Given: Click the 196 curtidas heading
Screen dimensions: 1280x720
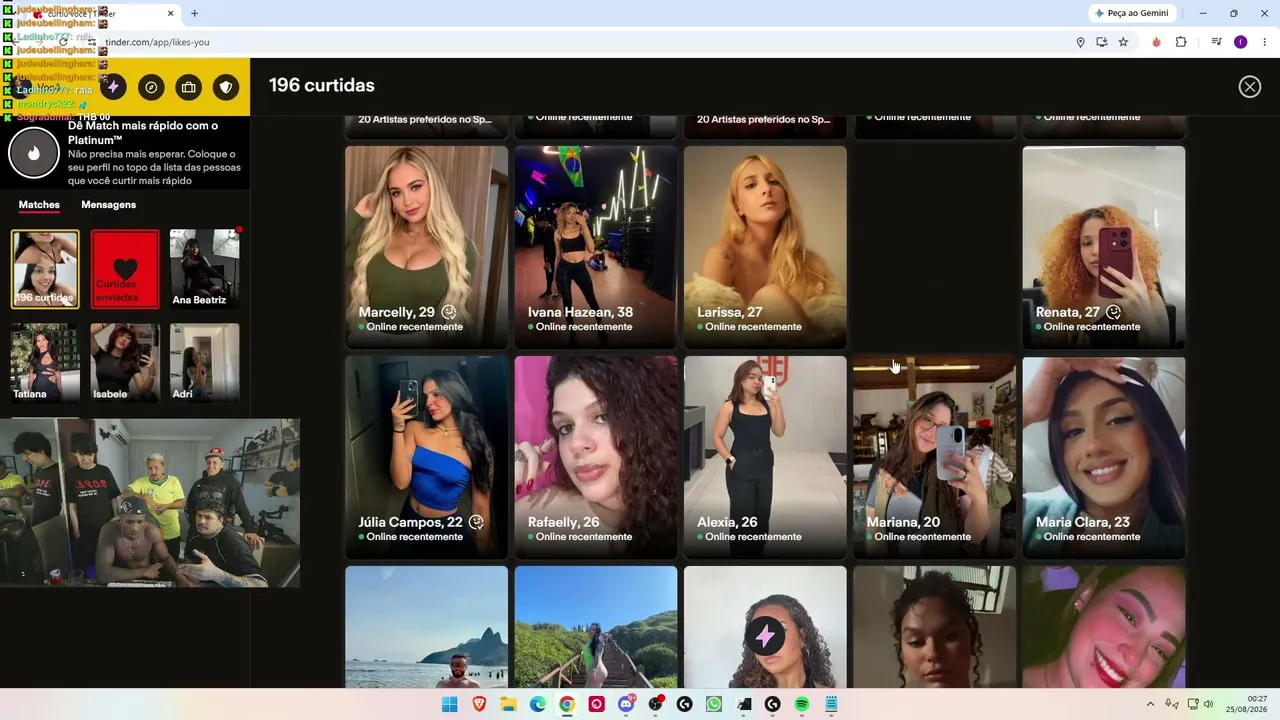Looking at the screenshot, I should 322,86.
